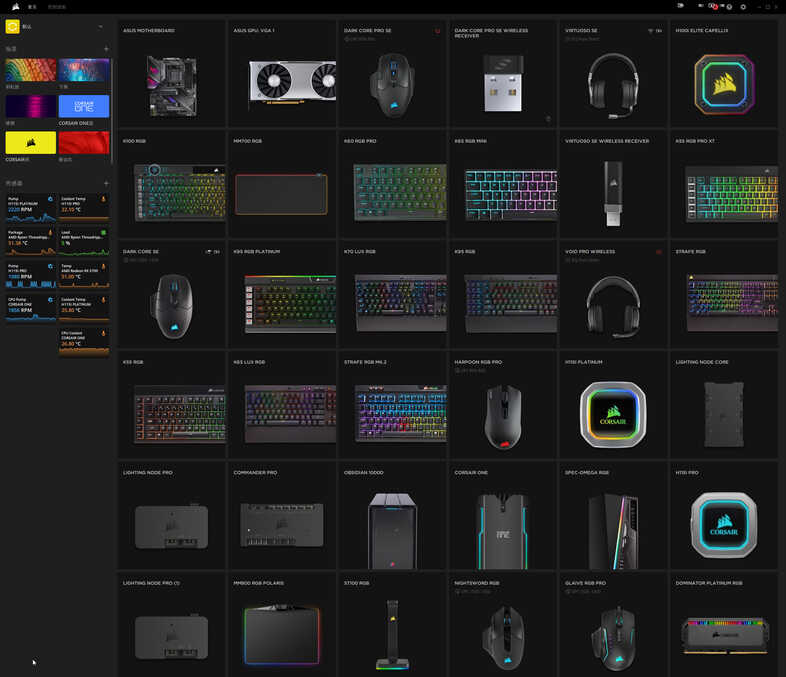This screenshot has height=677, width=786.
Task: Open the K65 RGB Mini keyboard tile
Action: 503,184
